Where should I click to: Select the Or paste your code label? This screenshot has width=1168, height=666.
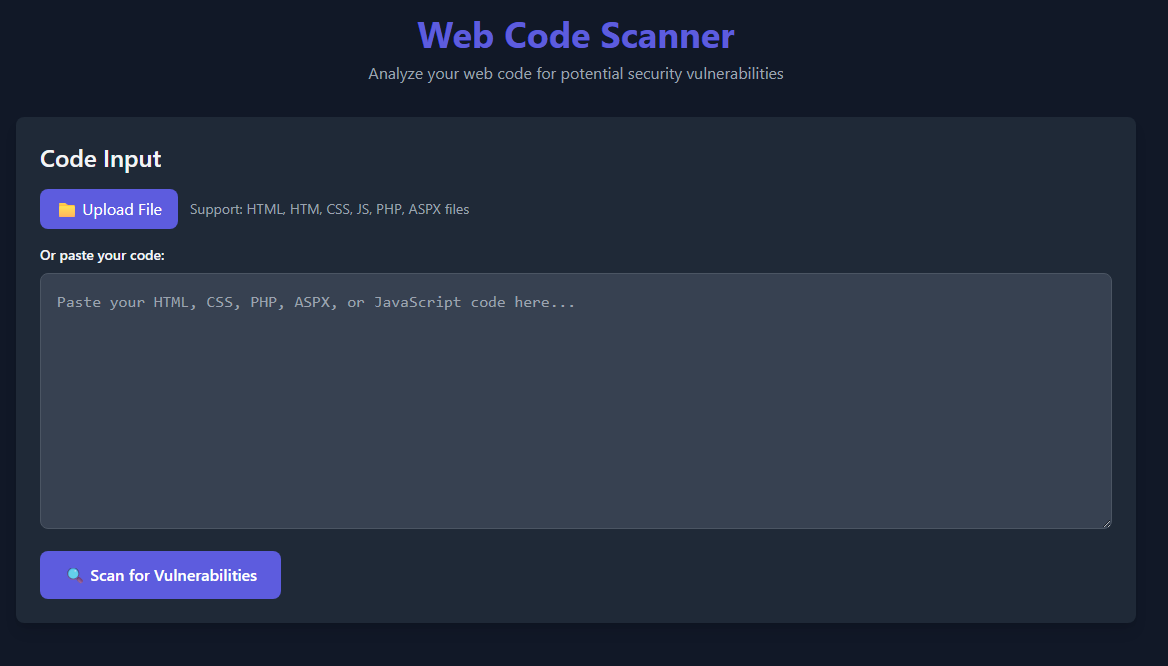click(x=103, y=255)
